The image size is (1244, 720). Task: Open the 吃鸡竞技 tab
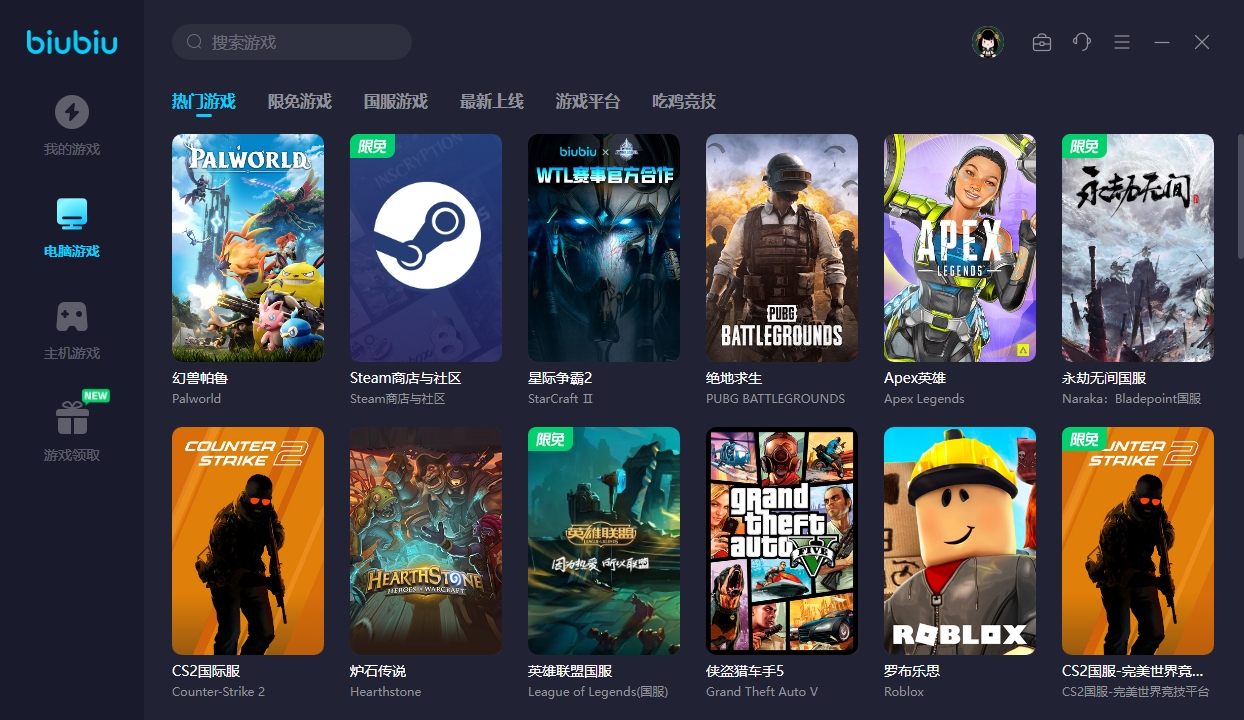(683, 101)
